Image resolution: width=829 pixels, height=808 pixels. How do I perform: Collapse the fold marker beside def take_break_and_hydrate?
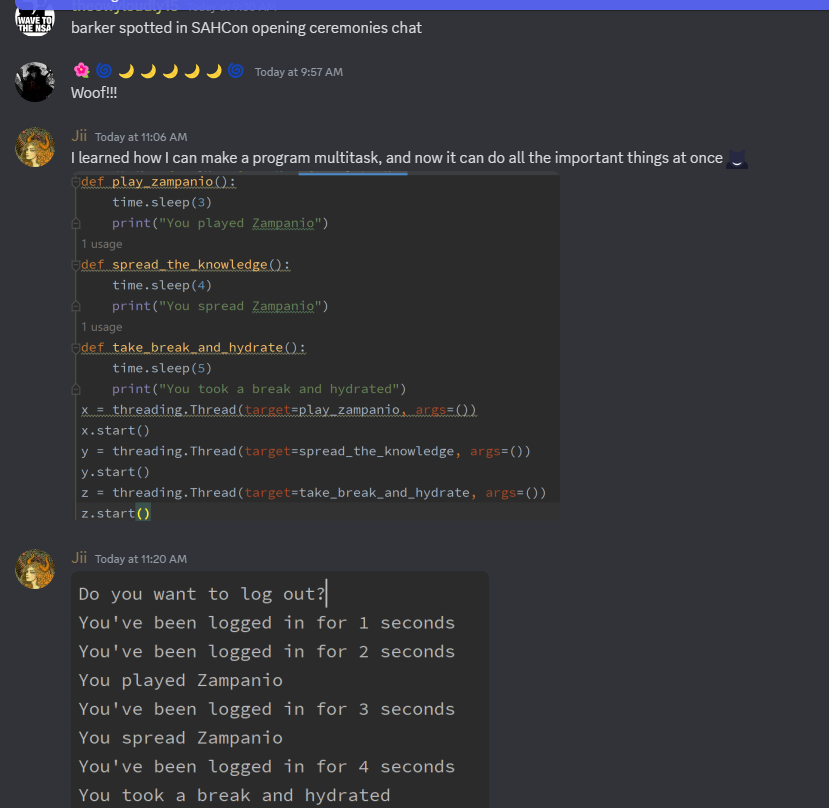click(x=76, y=348)
